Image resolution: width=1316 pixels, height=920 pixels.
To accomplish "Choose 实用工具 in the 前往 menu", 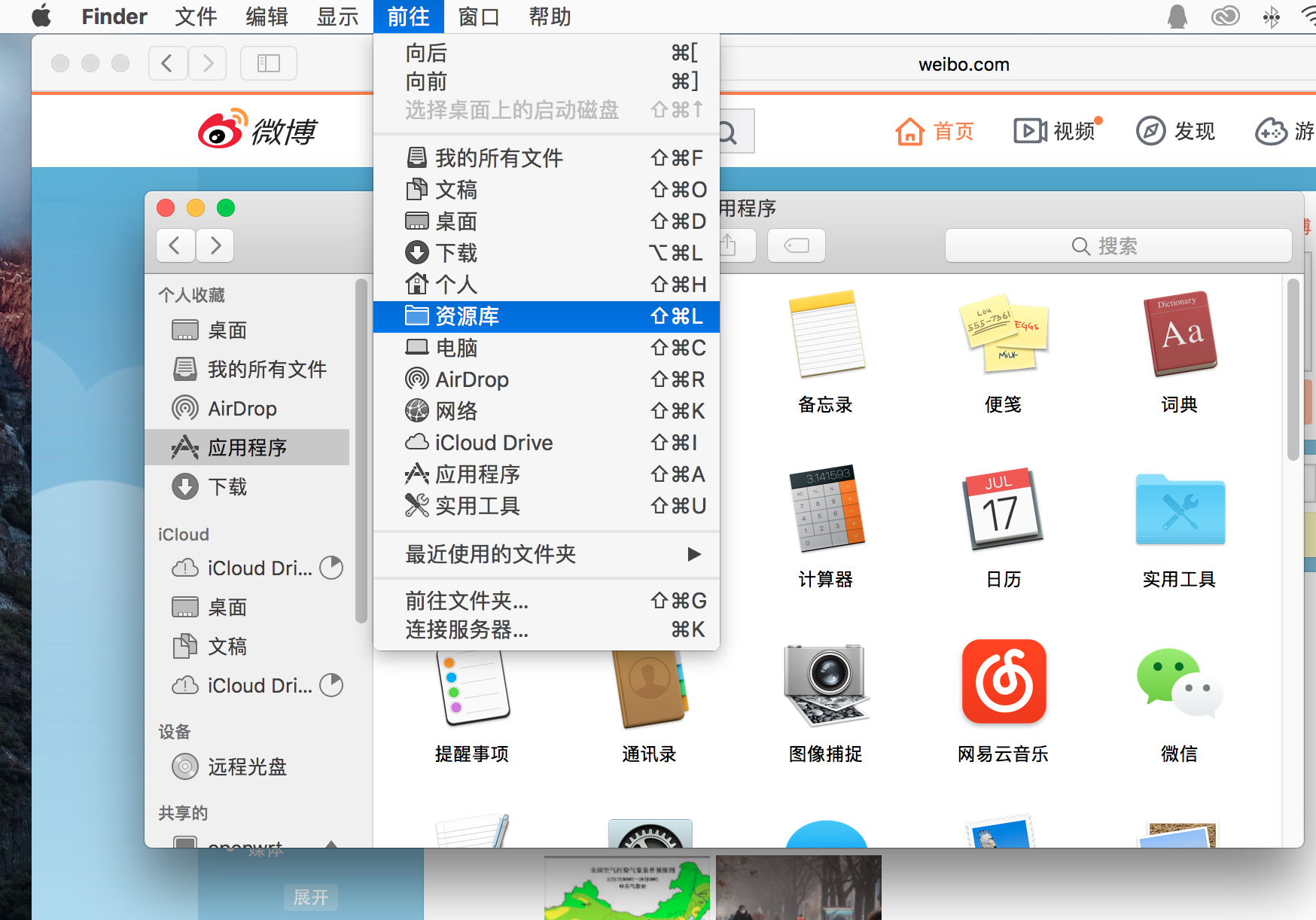I will pos(547,506).
